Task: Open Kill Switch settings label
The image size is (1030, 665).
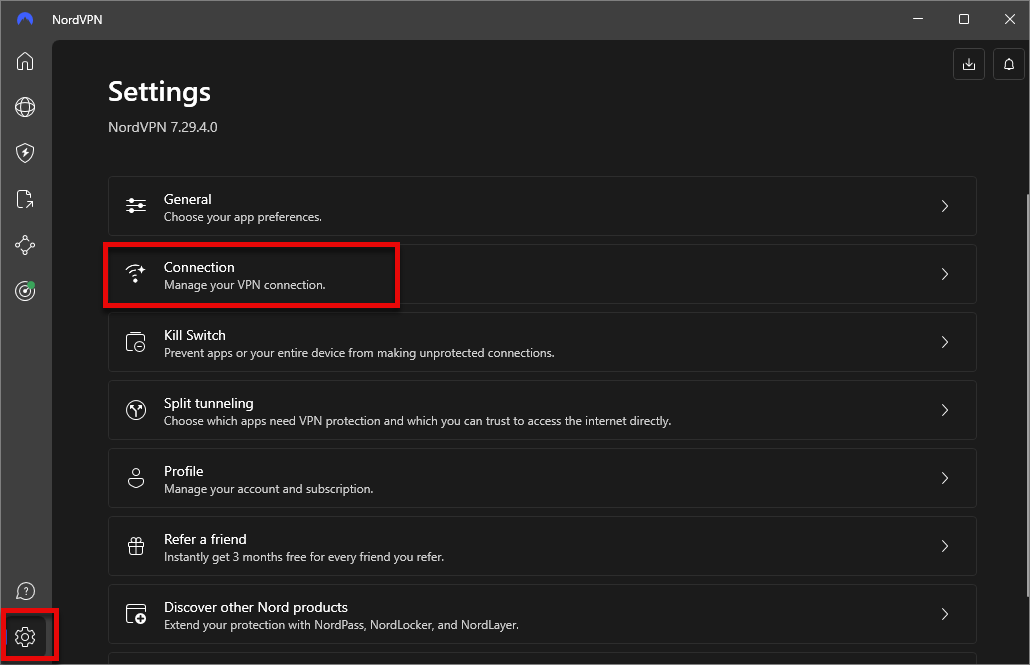Action: pos(194,335)
